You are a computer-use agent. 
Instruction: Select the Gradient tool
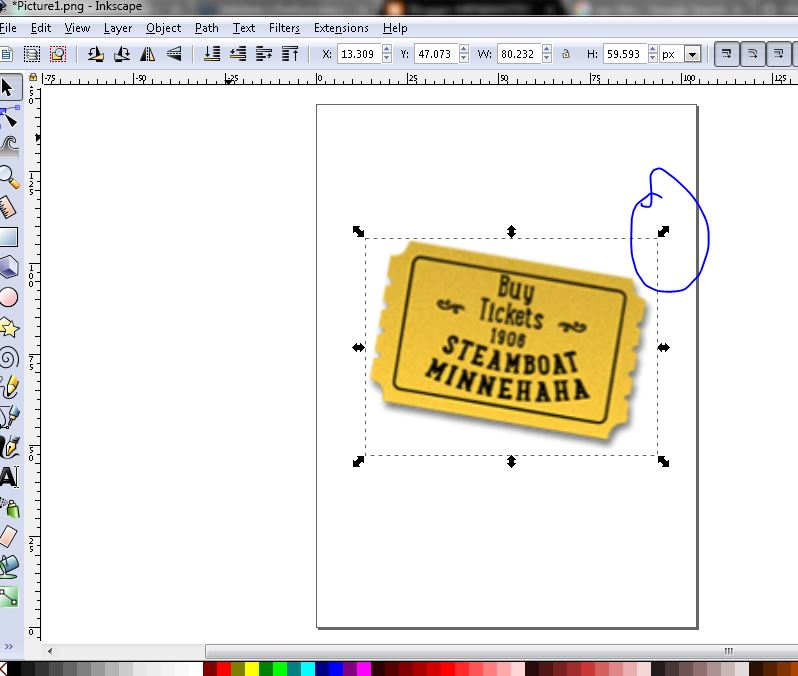click(9, 597)
